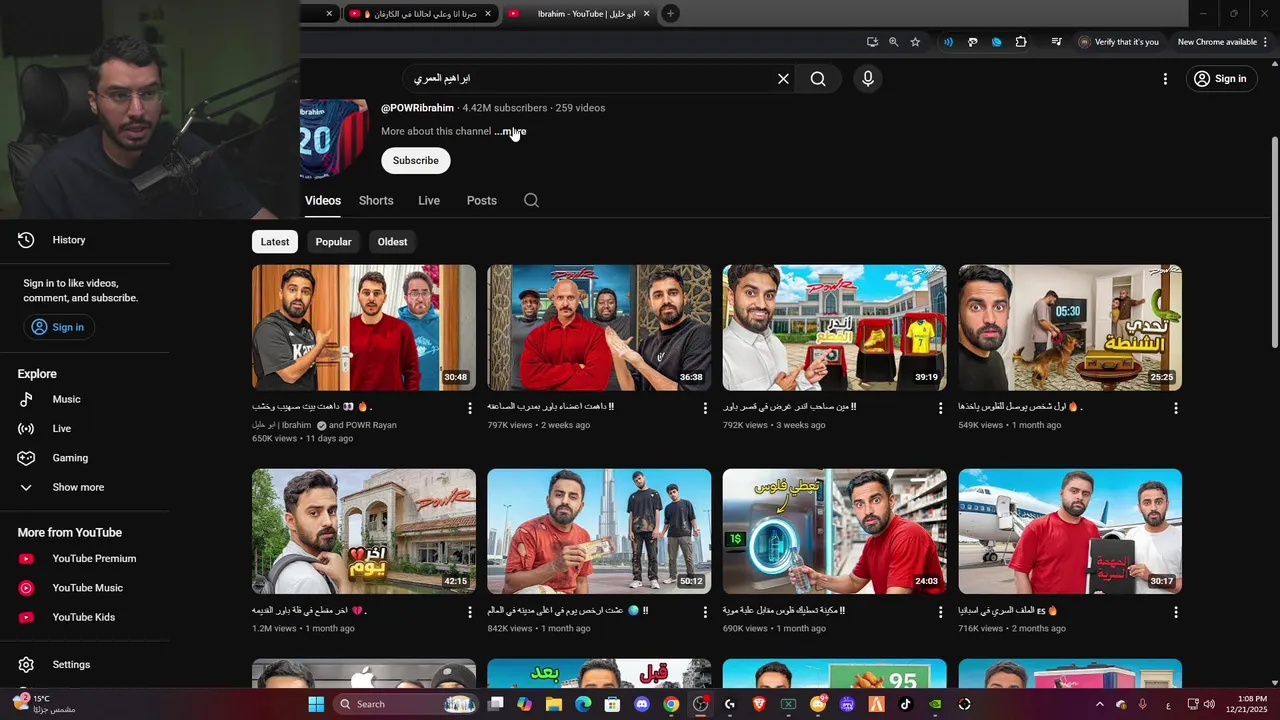The image size is (1280, 720).
Task: Click Verify that it's you
Action: tap(1119, 42)
